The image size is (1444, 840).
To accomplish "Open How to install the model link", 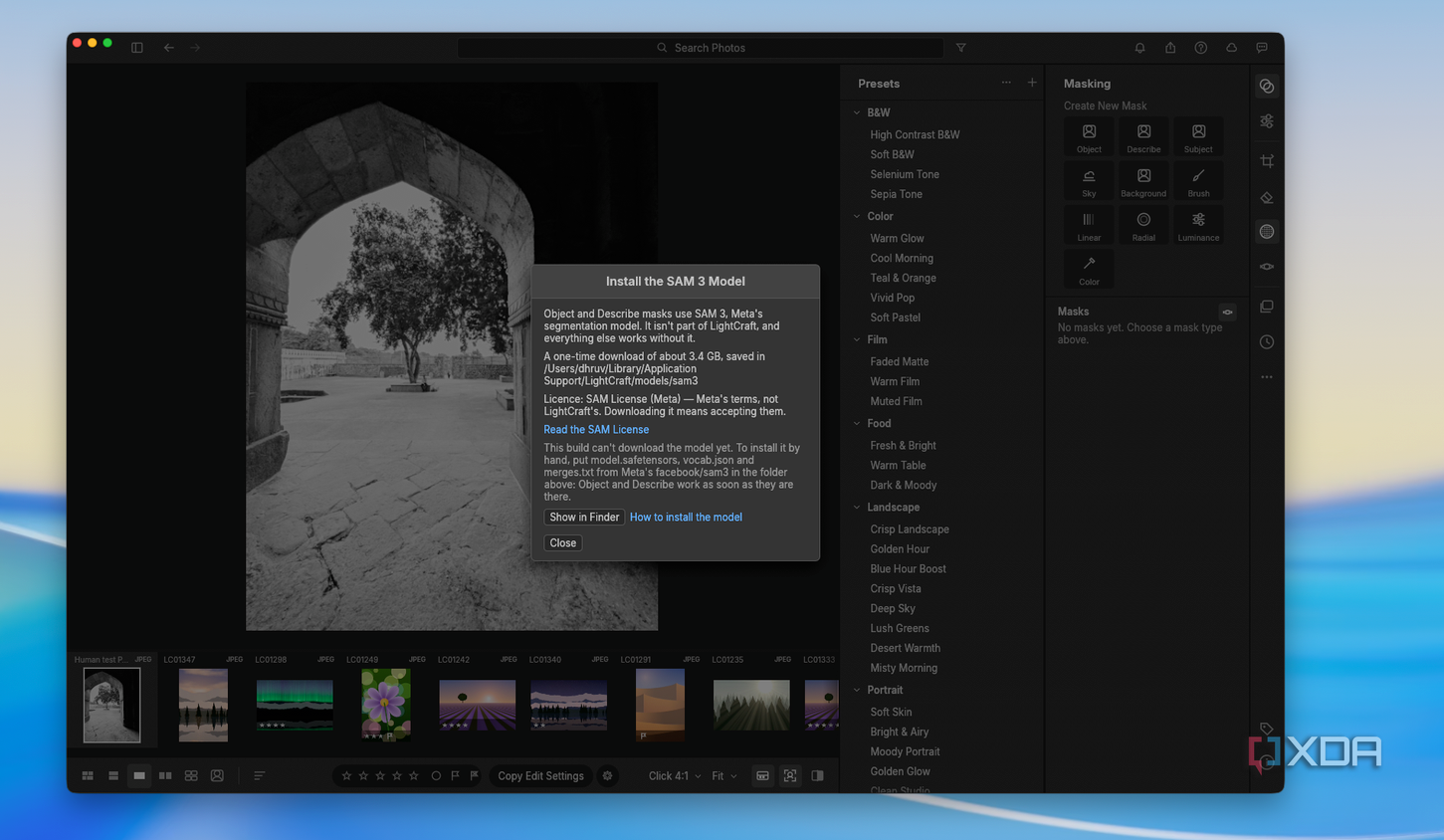I will click(686, 517).
